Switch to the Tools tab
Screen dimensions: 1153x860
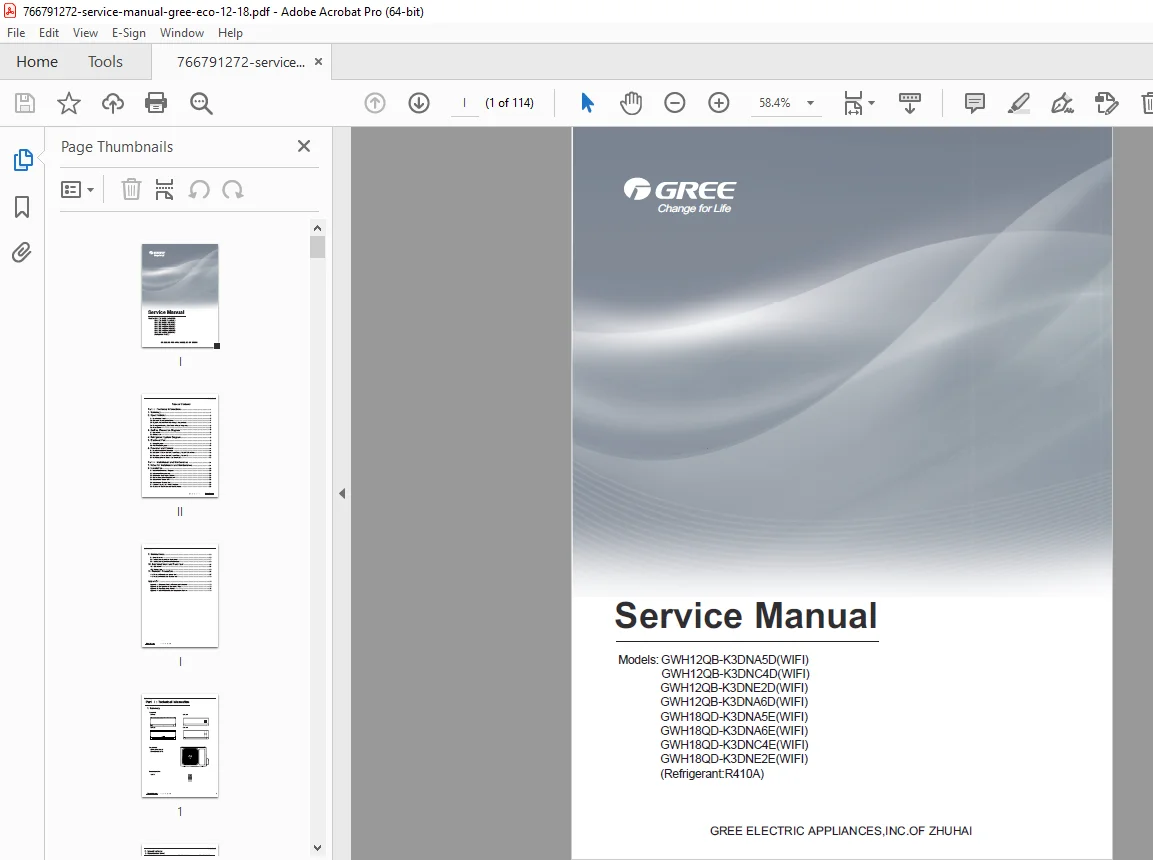click(105, 62)
